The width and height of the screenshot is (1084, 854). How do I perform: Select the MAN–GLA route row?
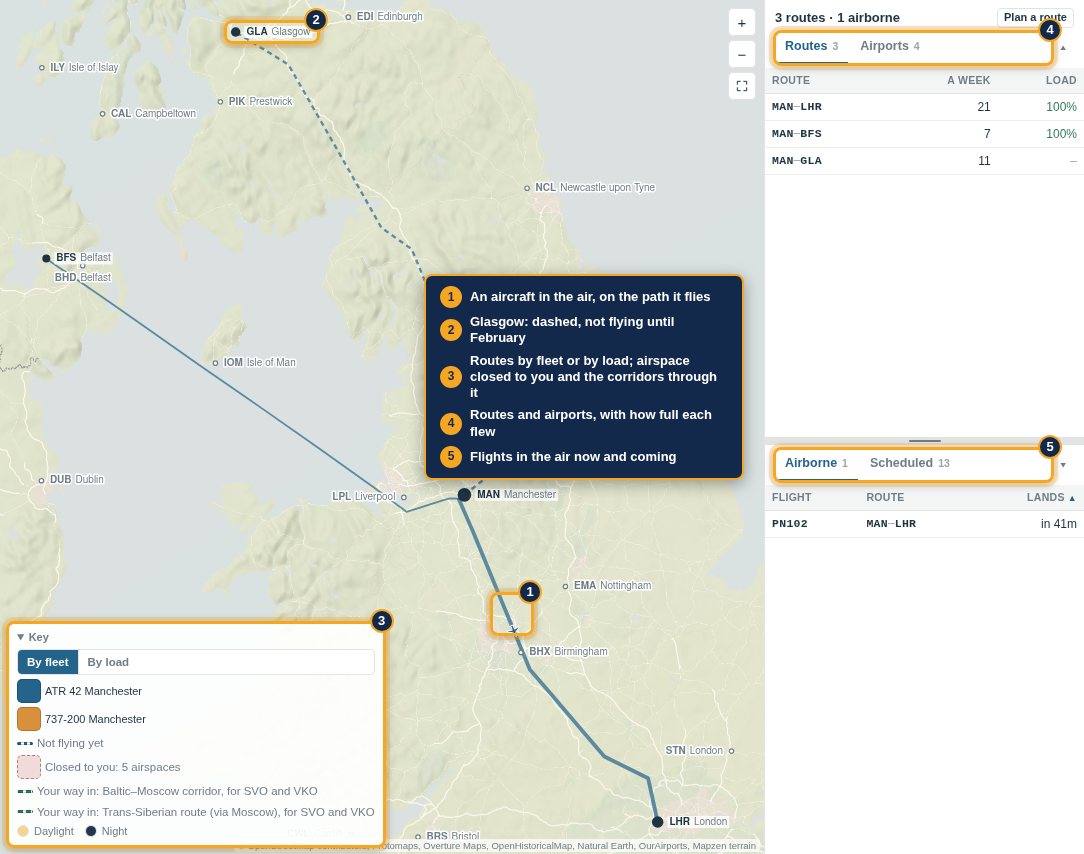924,161
